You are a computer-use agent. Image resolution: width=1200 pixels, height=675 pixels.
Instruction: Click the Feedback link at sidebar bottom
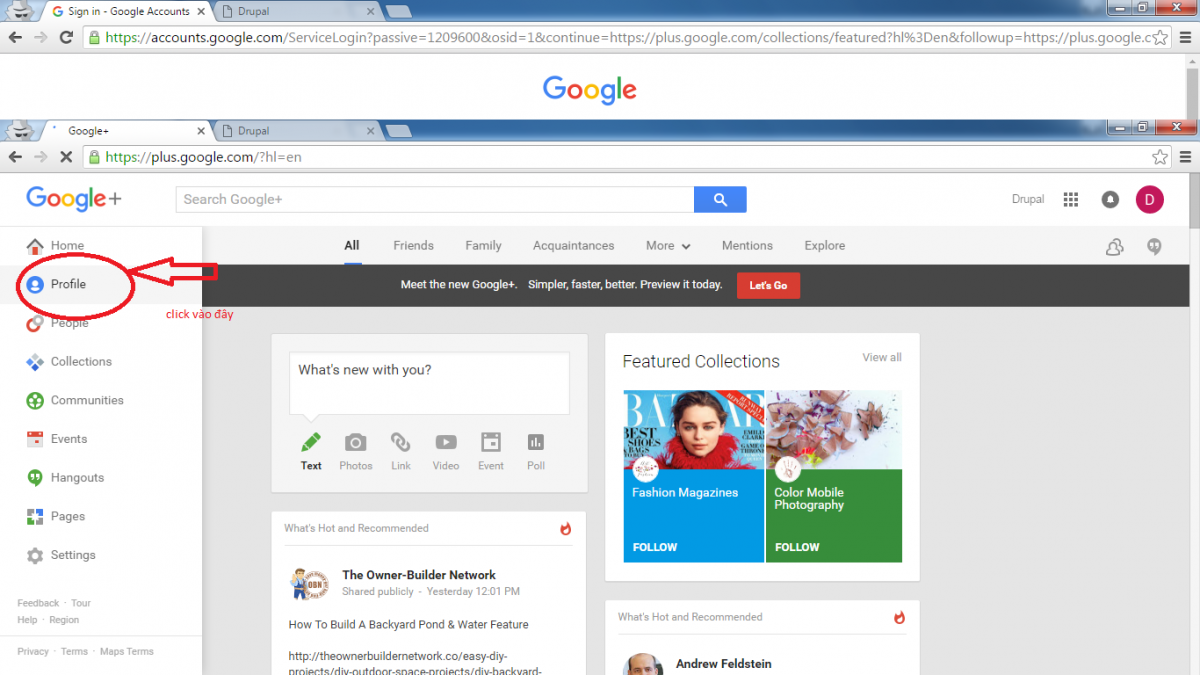pyautogui.click(x=38, y=603)
